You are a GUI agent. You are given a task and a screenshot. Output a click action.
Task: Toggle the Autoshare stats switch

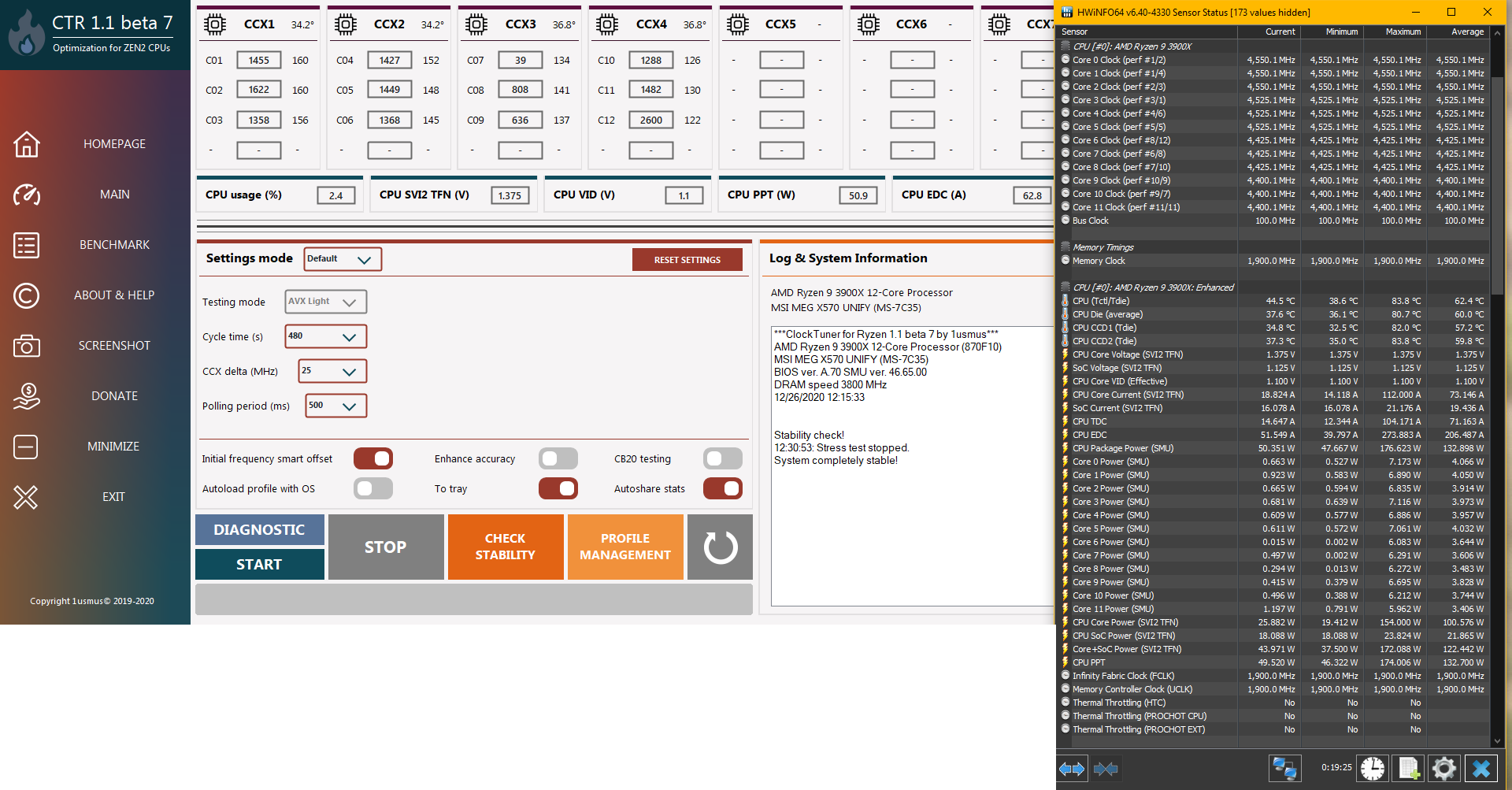point(723,488)
